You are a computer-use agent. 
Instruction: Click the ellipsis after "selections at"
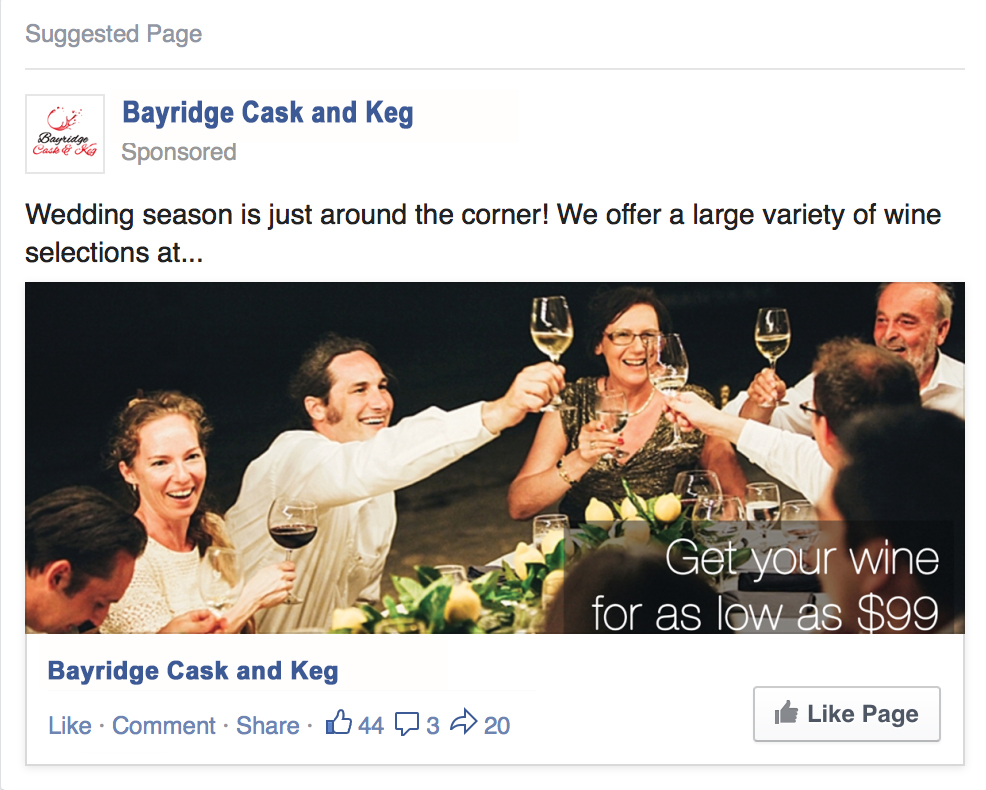[x=192, y=254]
